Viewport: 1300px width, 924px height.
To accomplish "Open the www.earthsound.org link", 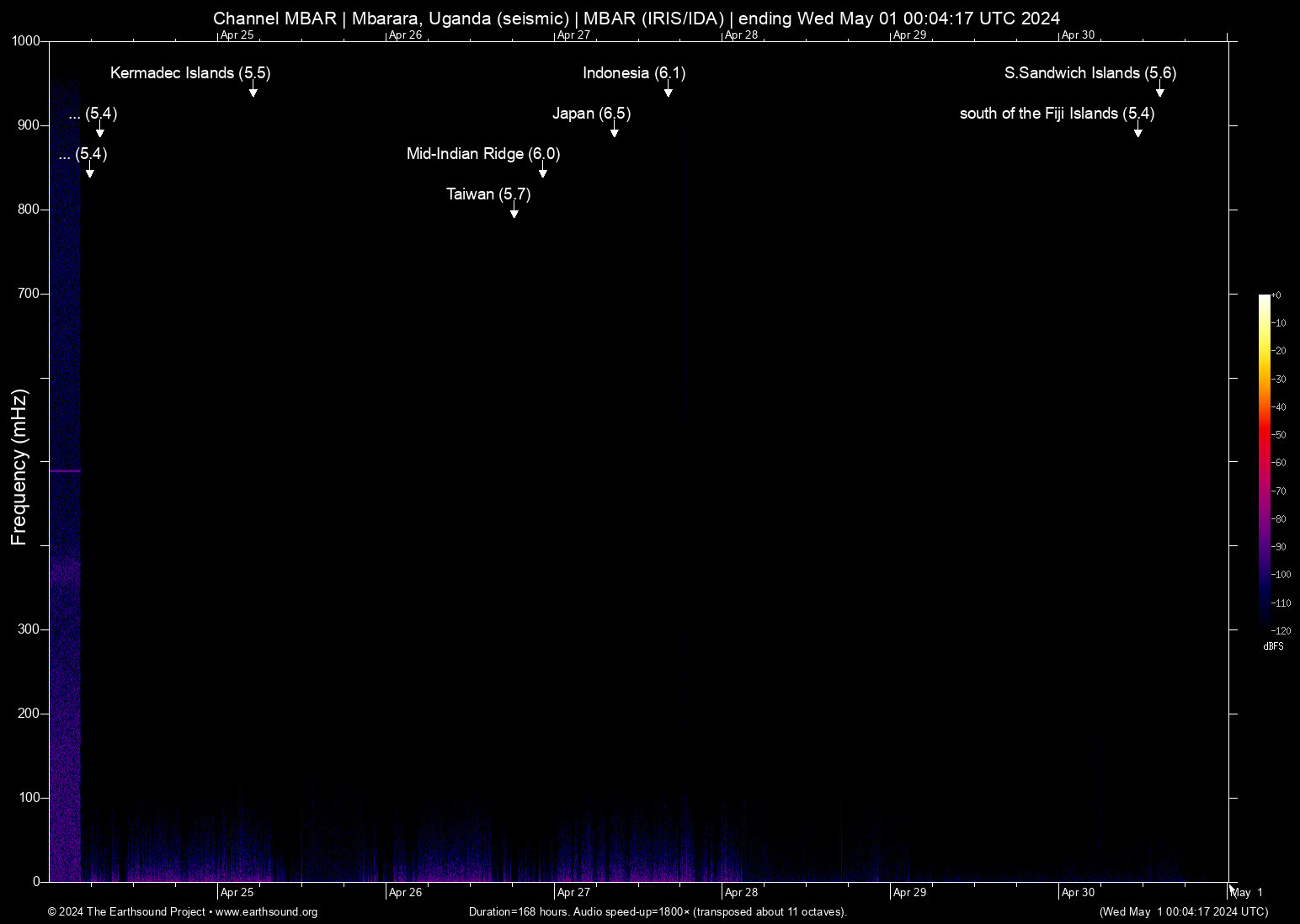I will (266, 912).
